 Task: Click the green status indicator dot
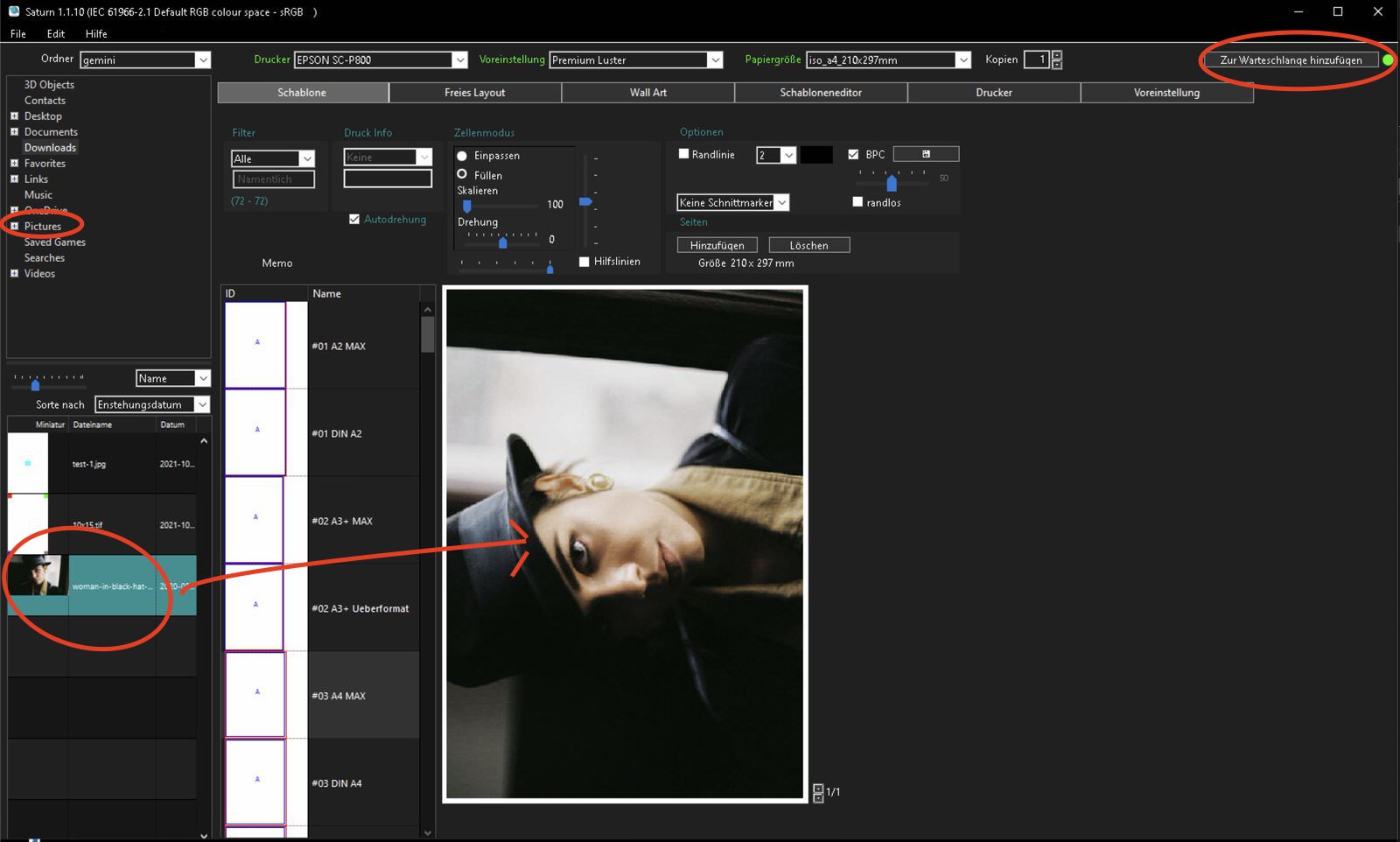pos(1388,60)
